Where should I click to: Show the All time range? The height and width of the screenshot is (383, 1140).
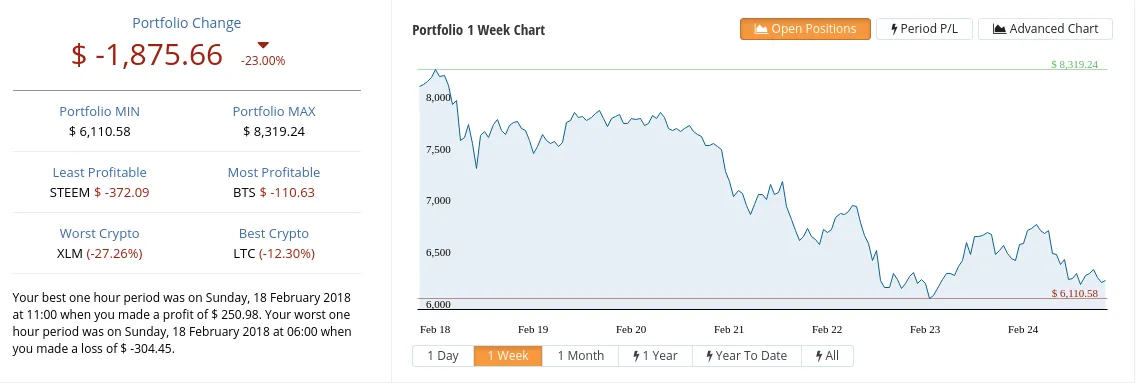click(x=827, y=355)
